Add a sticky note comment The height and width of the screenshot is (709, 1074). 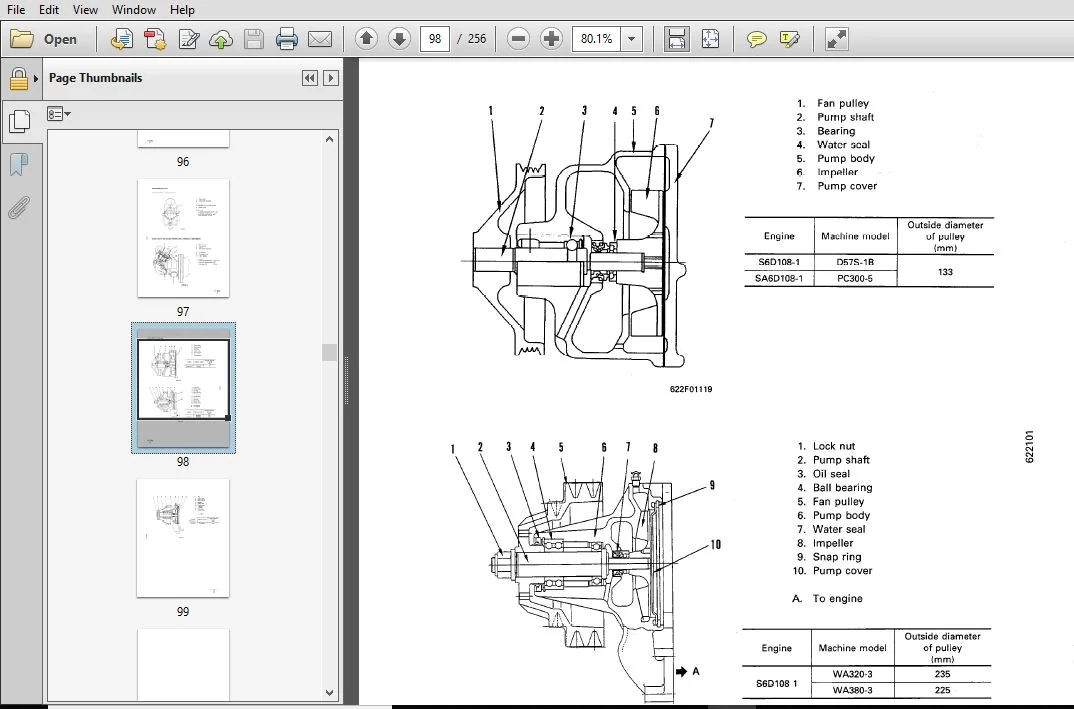(x=756, y=39)
